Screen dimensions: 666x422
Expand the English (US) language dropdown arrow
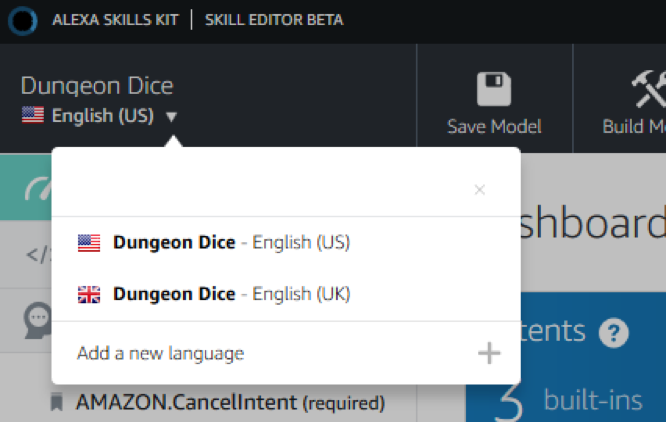point(171,117)
